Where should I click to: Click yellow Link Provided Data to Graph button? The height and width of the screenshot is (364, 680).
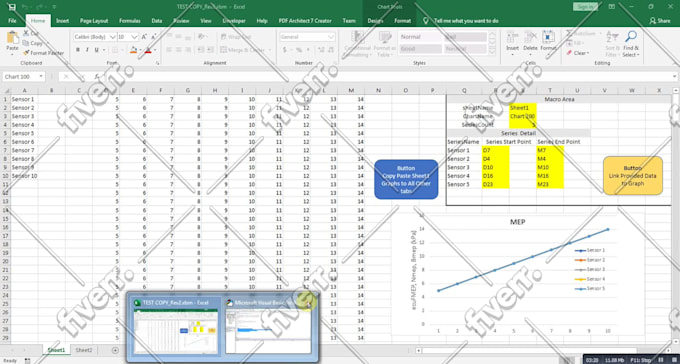click(x=633, y=176)
